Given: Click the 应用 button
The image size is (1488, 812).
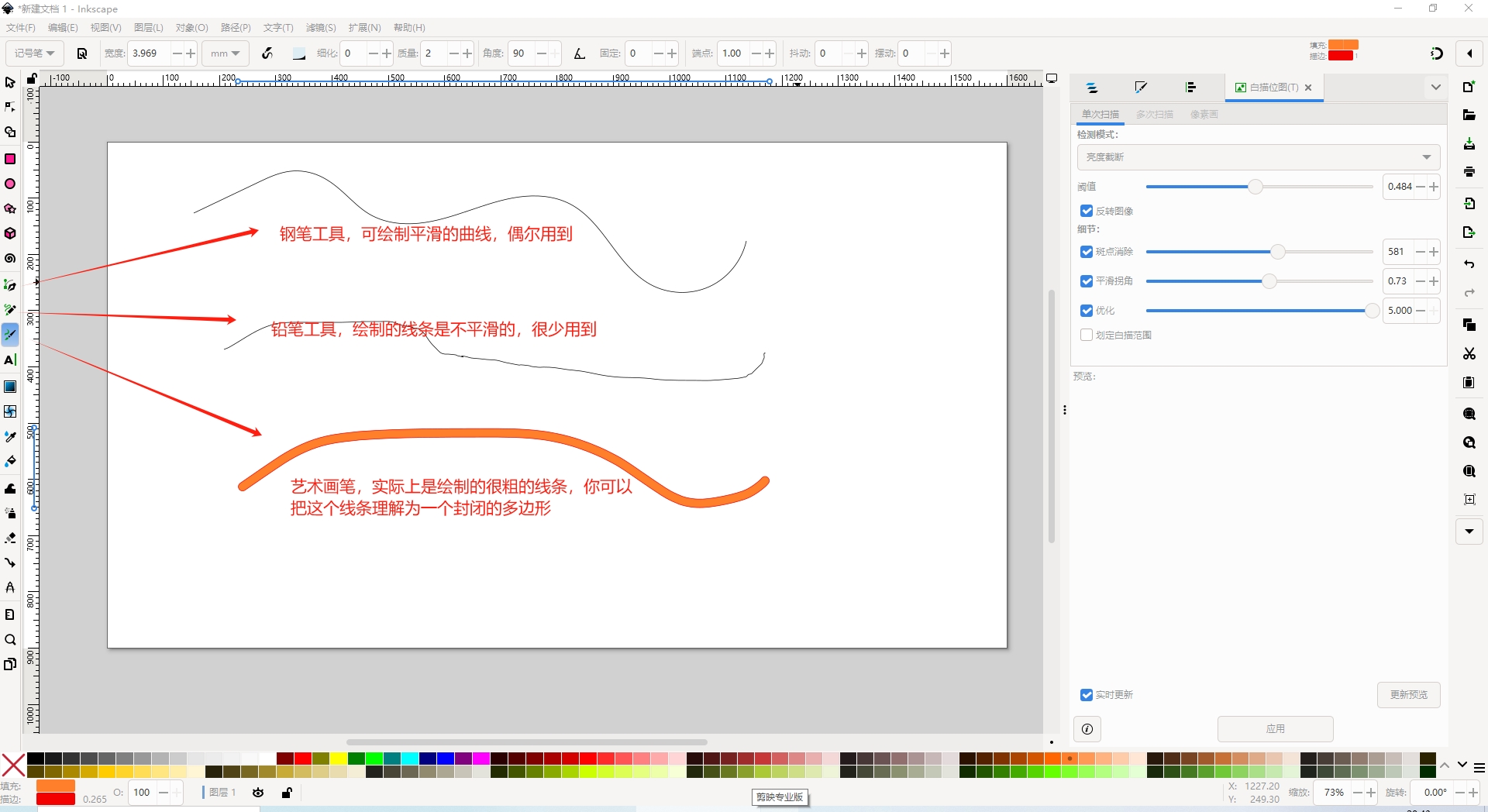Looking at the screenshot, I should click(x=1275, y=729).
